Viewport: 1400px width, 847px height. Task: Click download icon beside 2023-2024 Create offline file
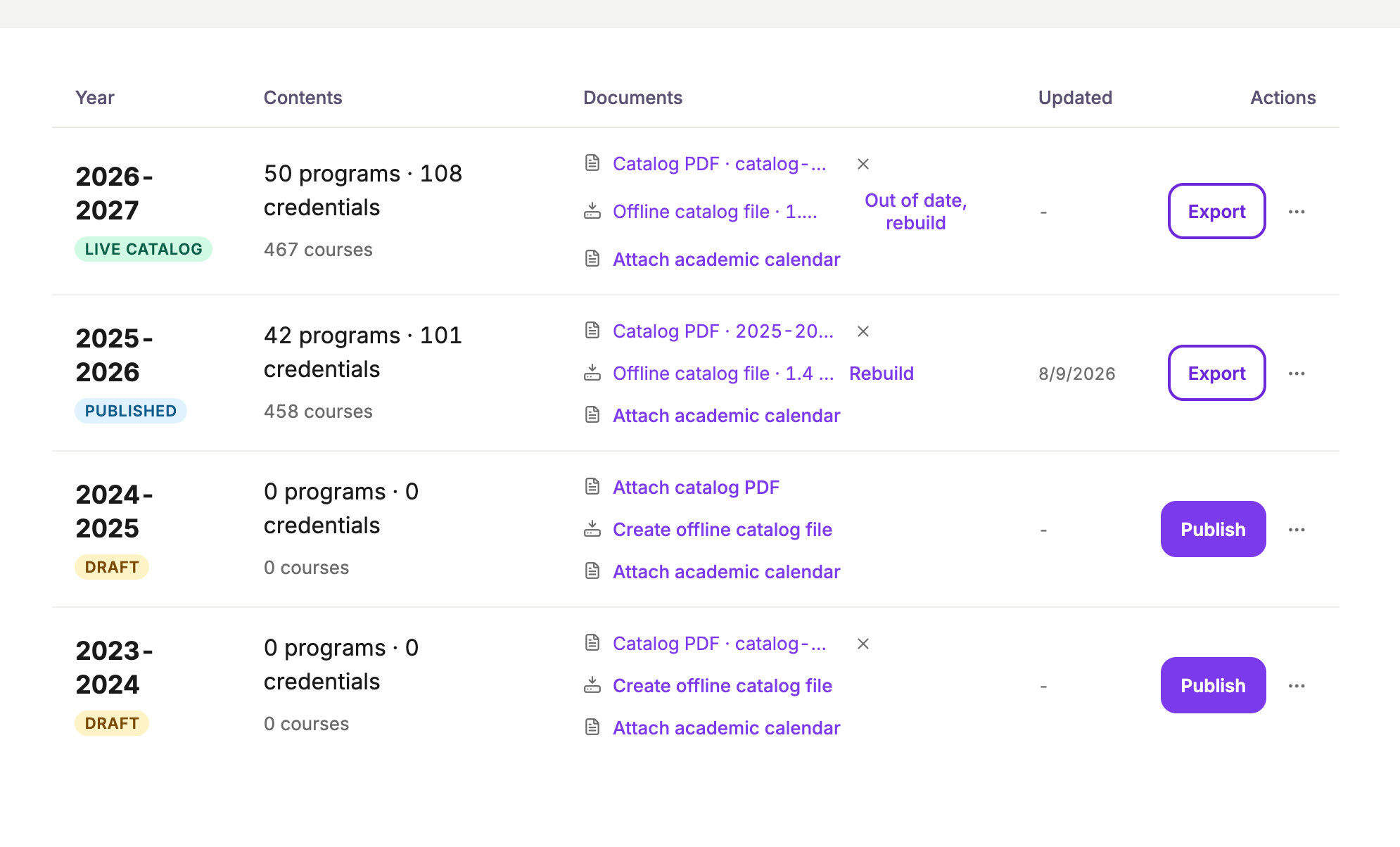[592, 685]
